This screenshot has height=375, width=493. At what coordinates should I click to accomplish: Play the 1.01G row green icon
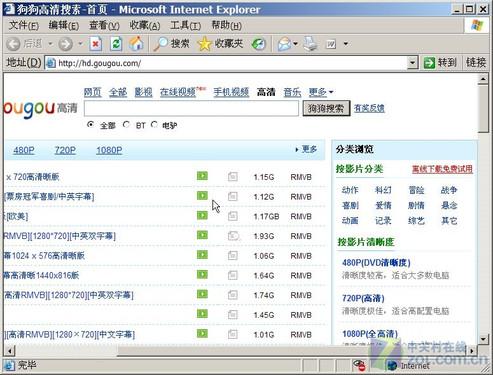[202, 334]
